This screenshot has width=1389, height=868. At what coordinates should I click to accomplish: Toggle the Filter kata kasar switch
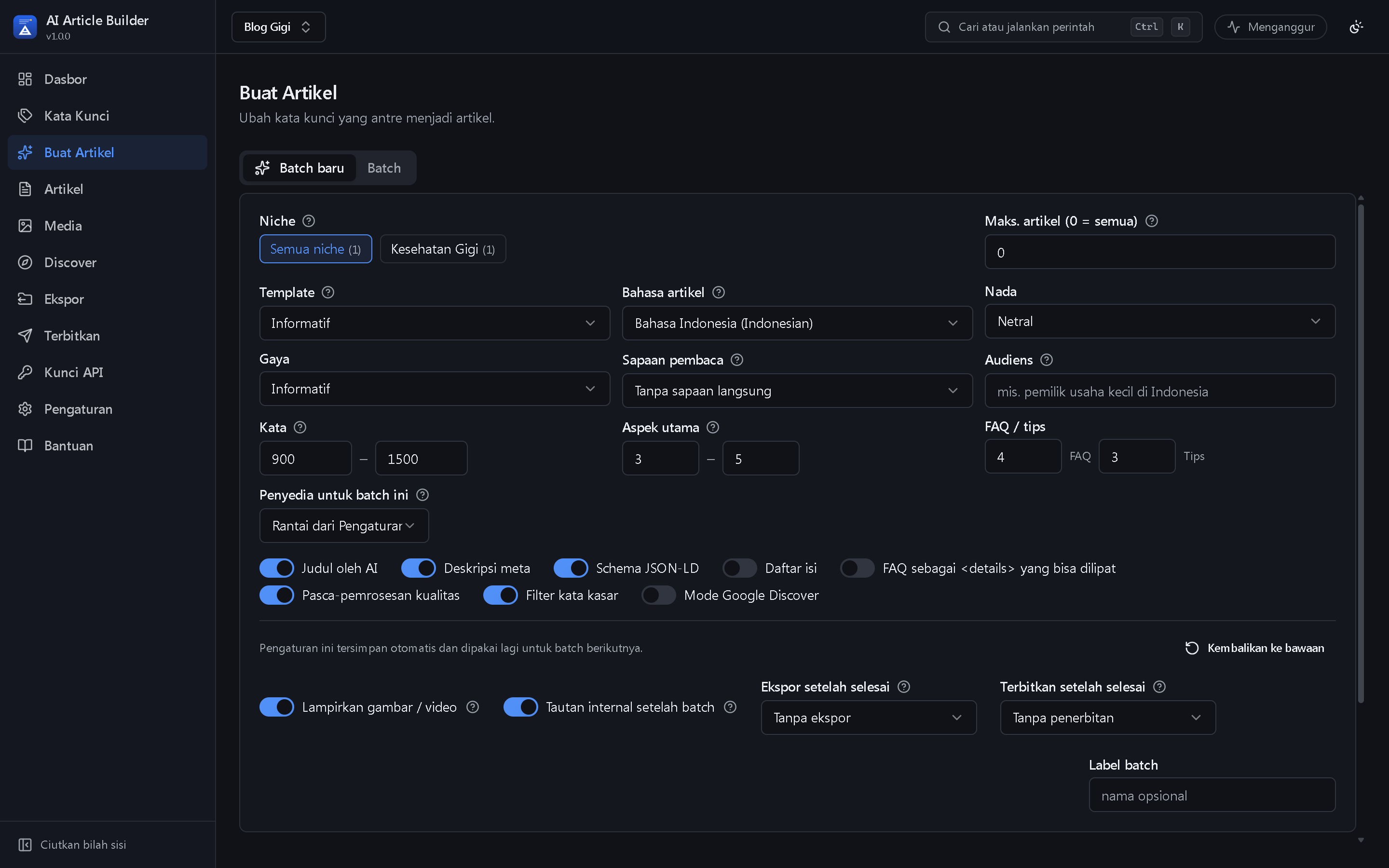(x=501, y=595)
